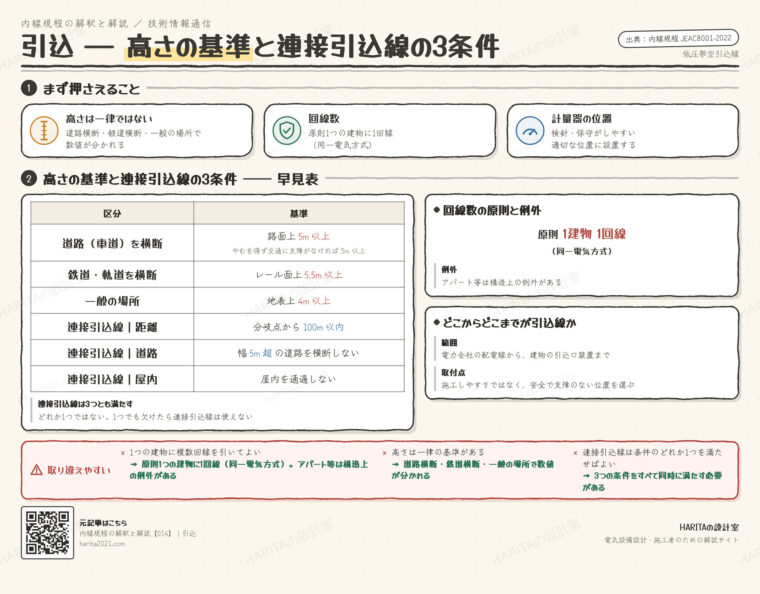The height and width of the screenshot is (594, 760).
Task: Click the 基準 table header
Action: (x=299, y=213)
